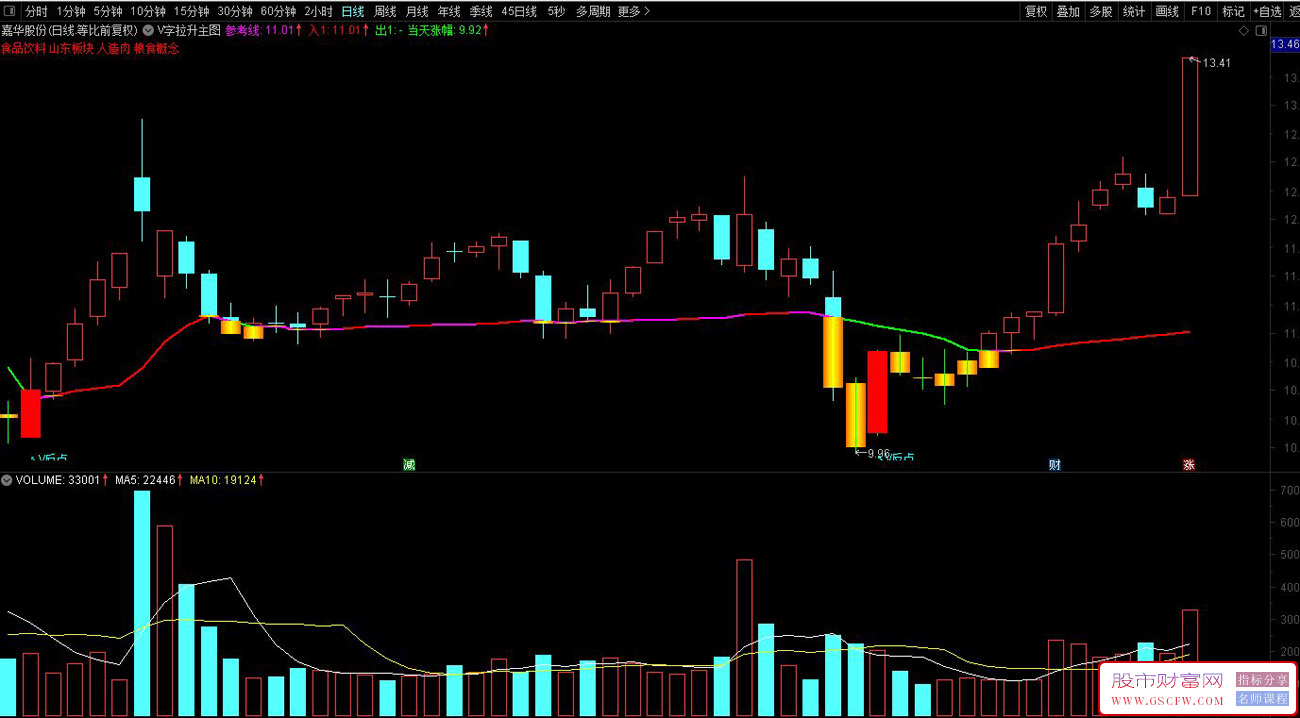Open V字拉升主图 indicator dropdown arrow
This screenshot has width=1300, height=718.
(148, 31)
